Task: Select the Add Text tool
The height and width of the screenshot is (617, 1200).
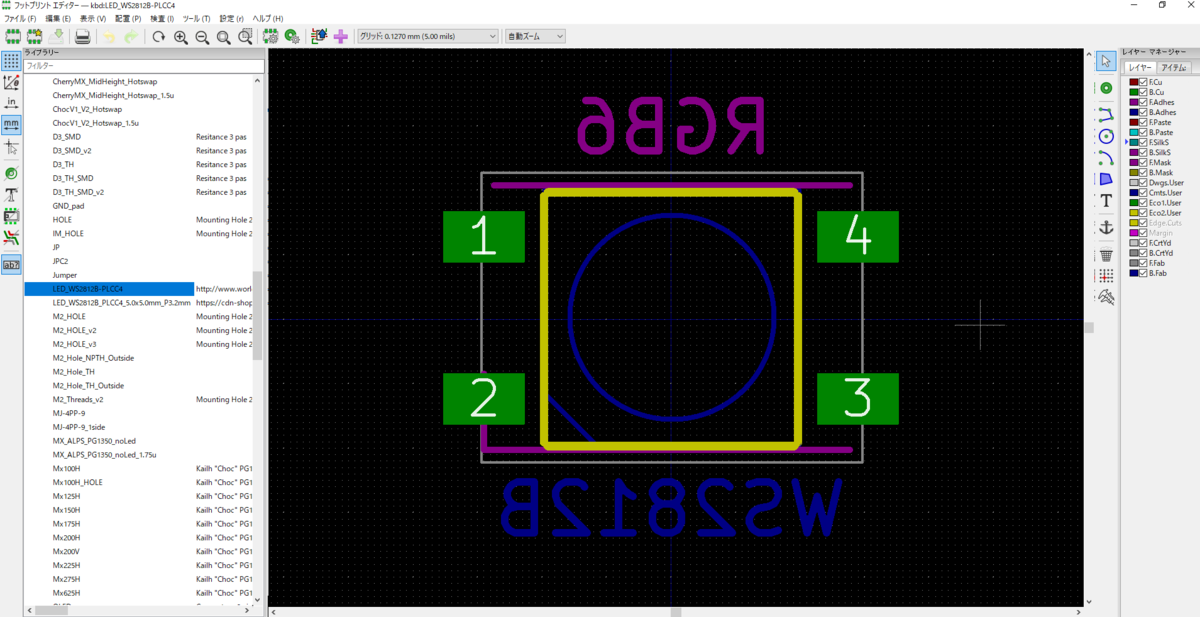Action: [1106, 201]
